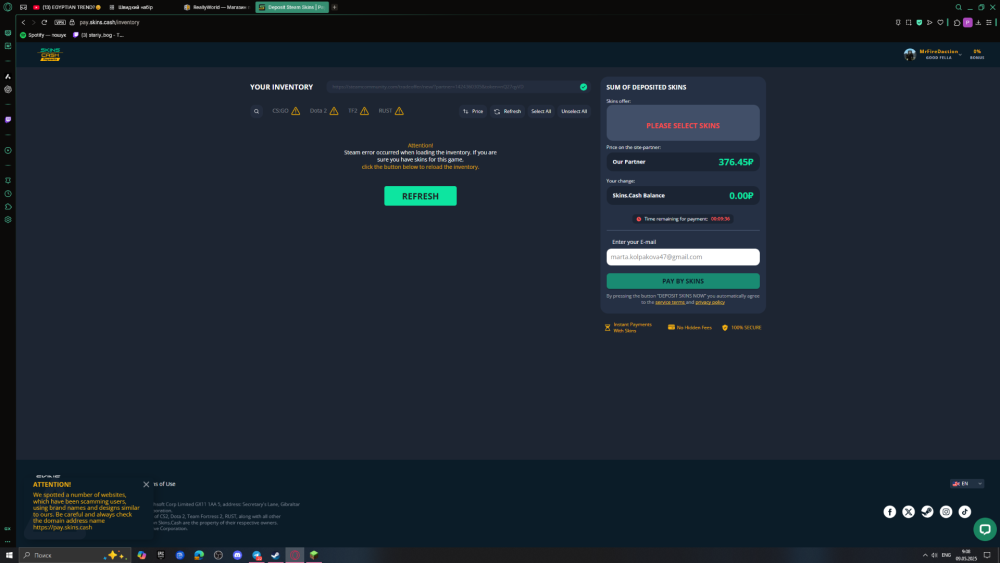Click the heart bookmark icon
Screen dimensions: 1000x563
coord(940,22)
